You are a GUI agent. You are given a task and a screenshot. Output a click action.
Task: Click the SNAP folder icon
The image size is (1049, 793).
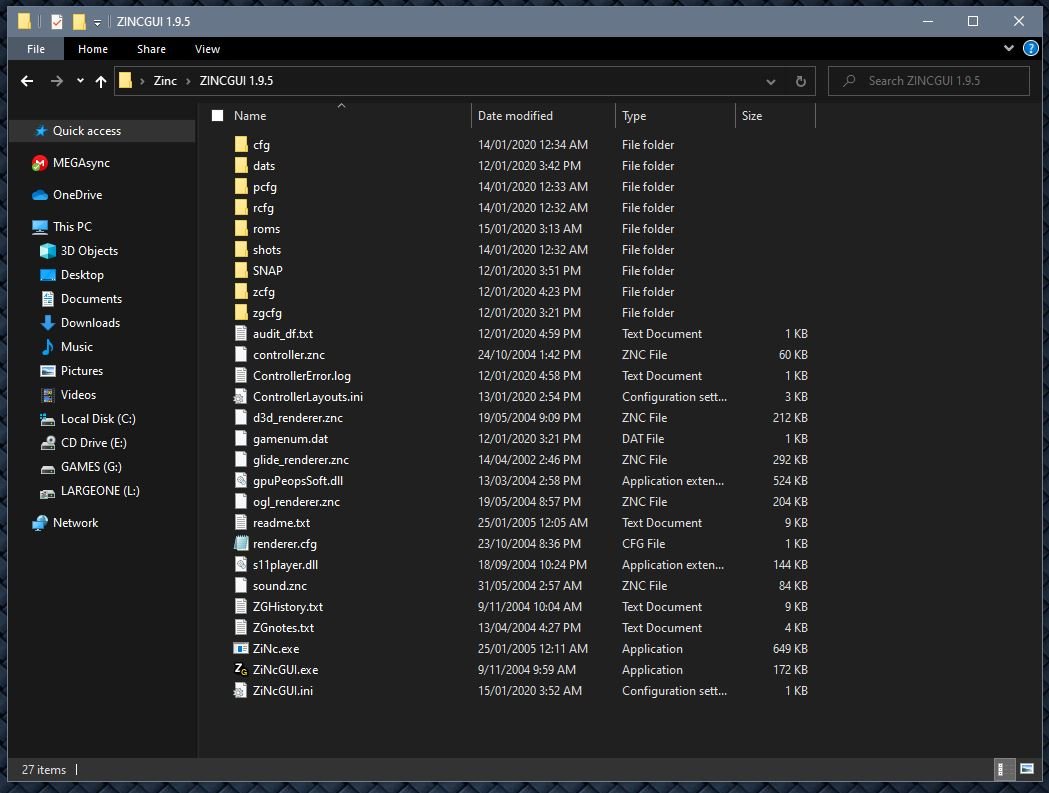pyautogui.click(x=241, y=270)
